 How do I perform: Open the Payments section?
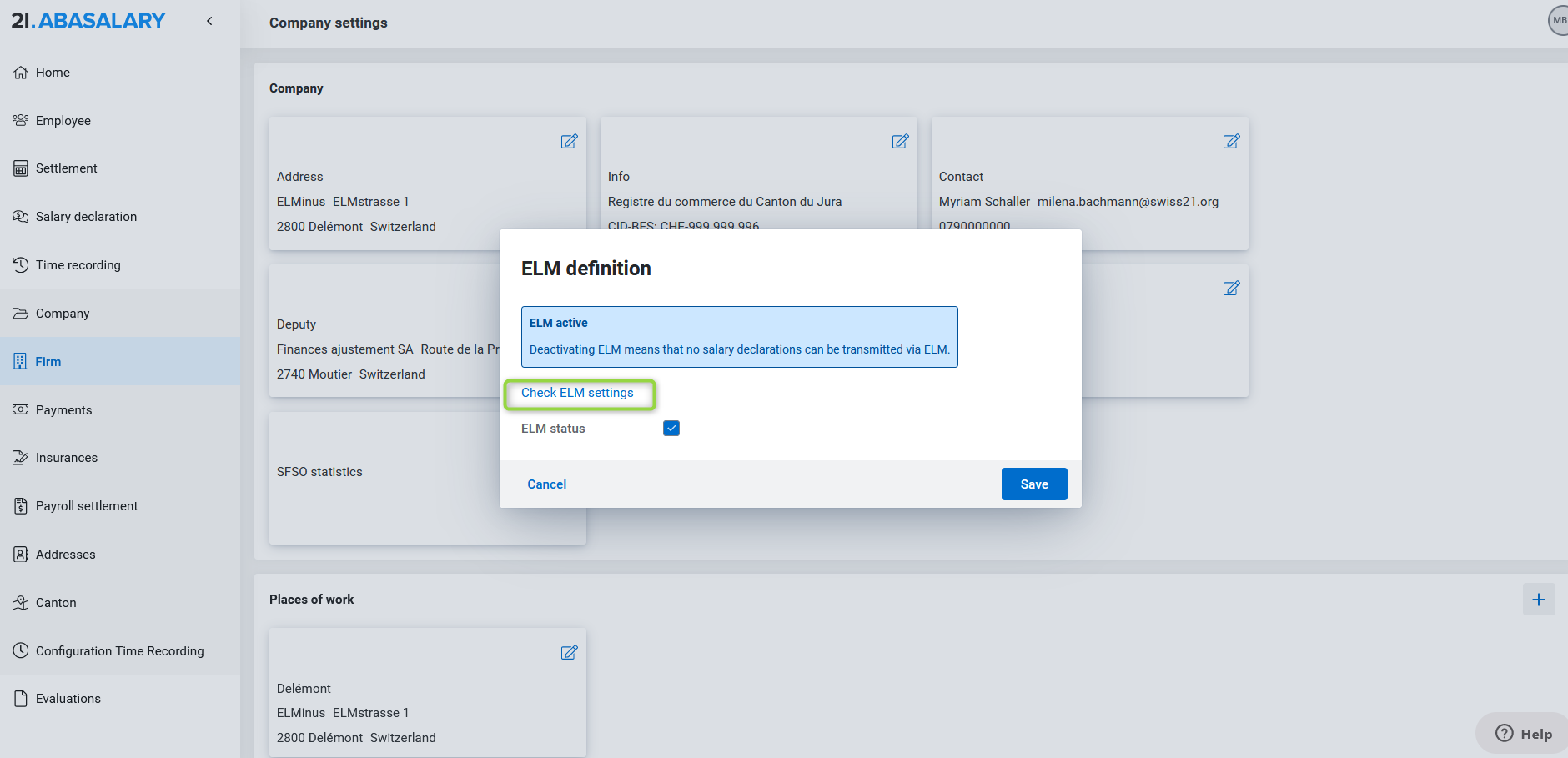point(63,409)
